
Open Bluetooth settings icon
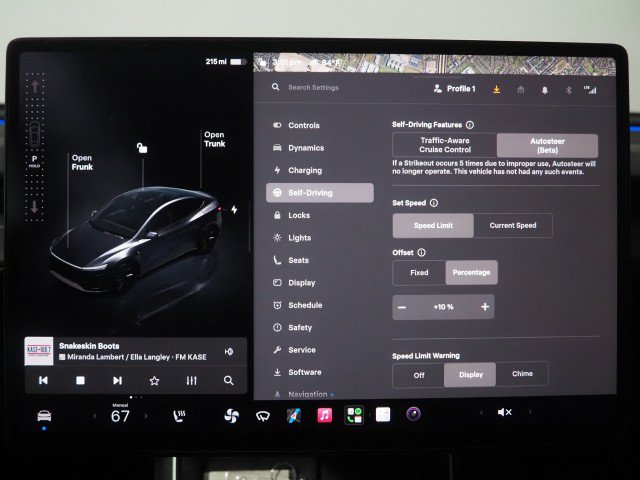pyautogui.click(x=568, y=90)
